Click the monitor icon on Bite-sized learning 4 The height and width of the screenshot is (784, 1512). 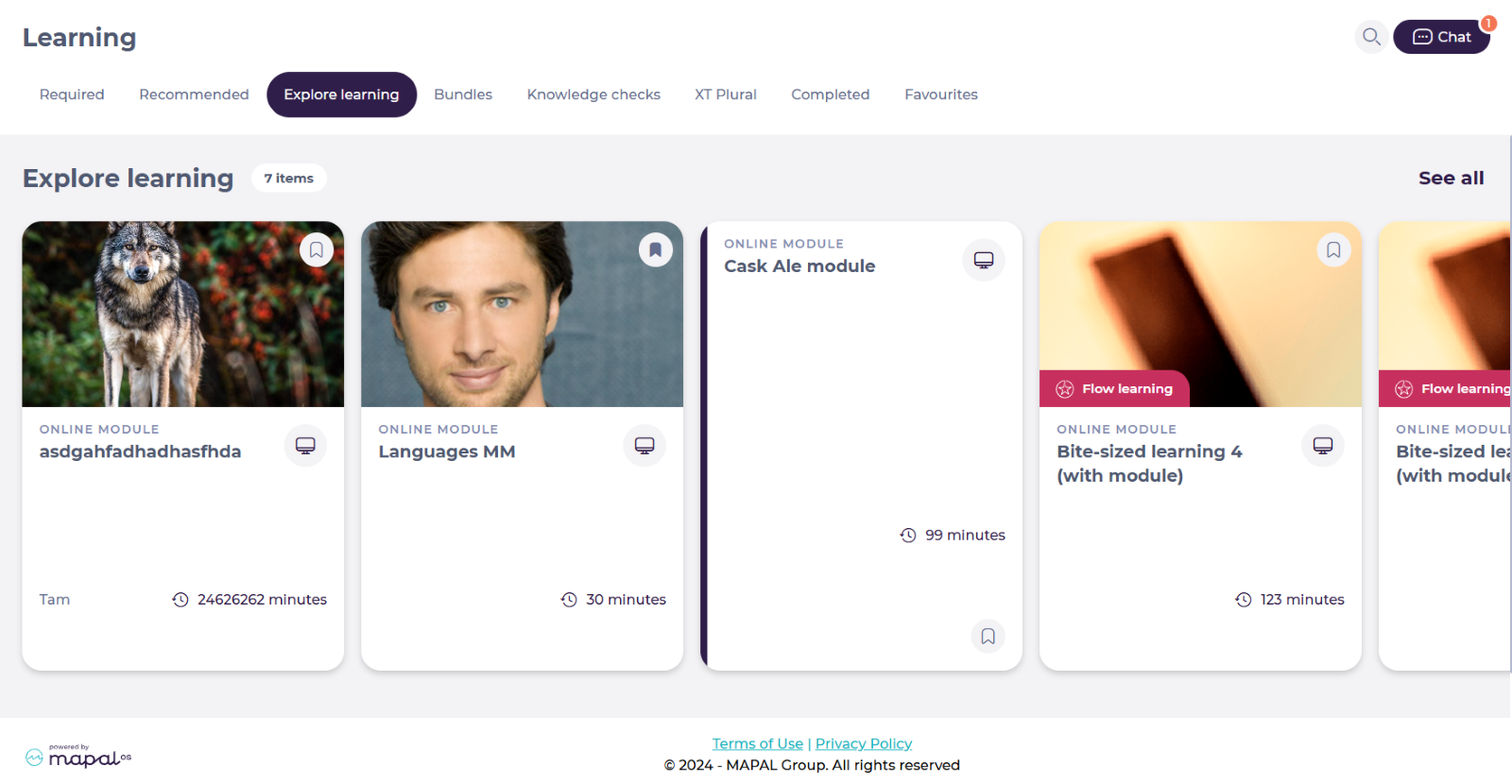click(x=1323, y=445)
